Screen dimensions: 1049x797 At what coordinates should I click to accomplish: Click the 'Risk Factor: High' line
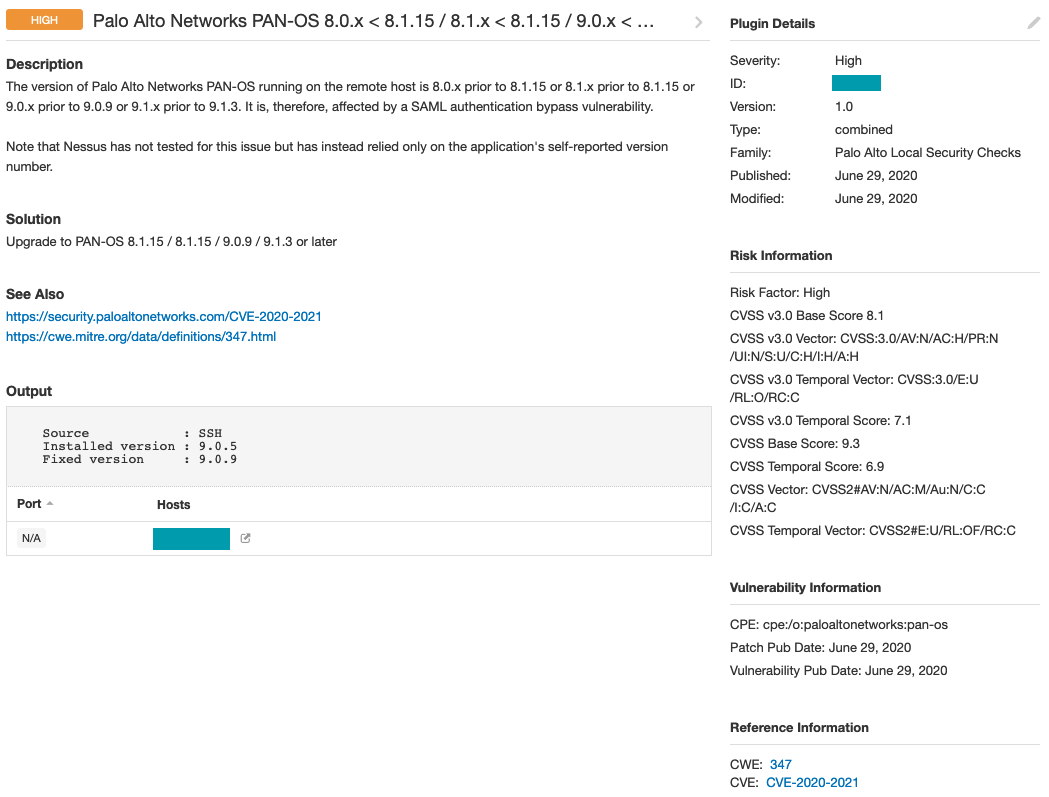[780, 292]
